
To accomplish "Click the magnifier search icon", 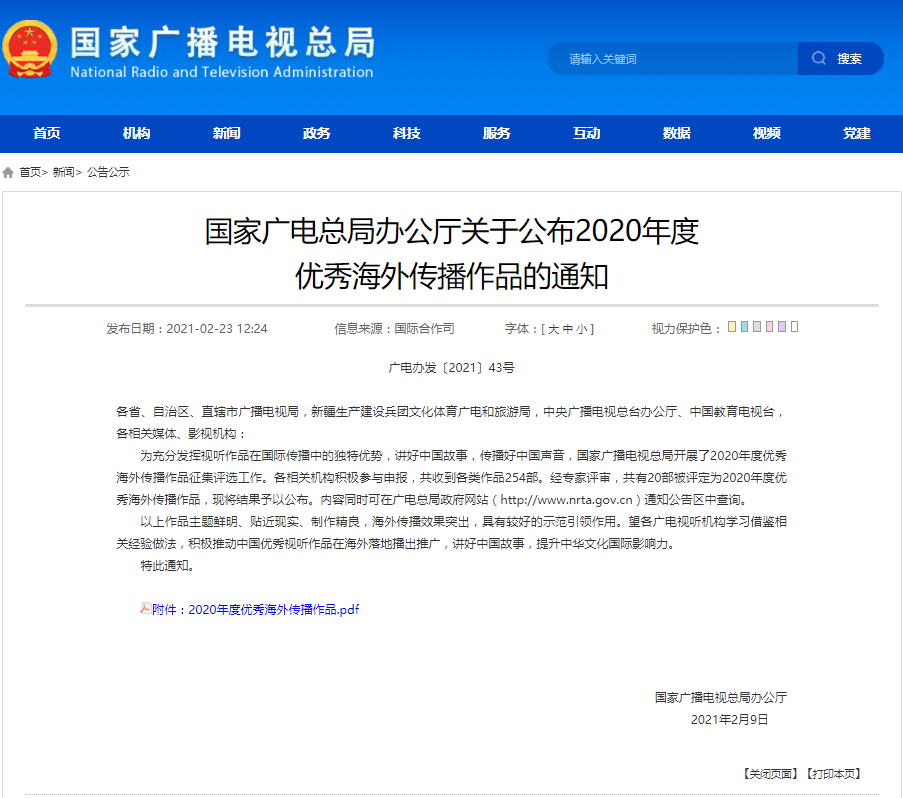I will pyautogui.click(x=819, y=59).
